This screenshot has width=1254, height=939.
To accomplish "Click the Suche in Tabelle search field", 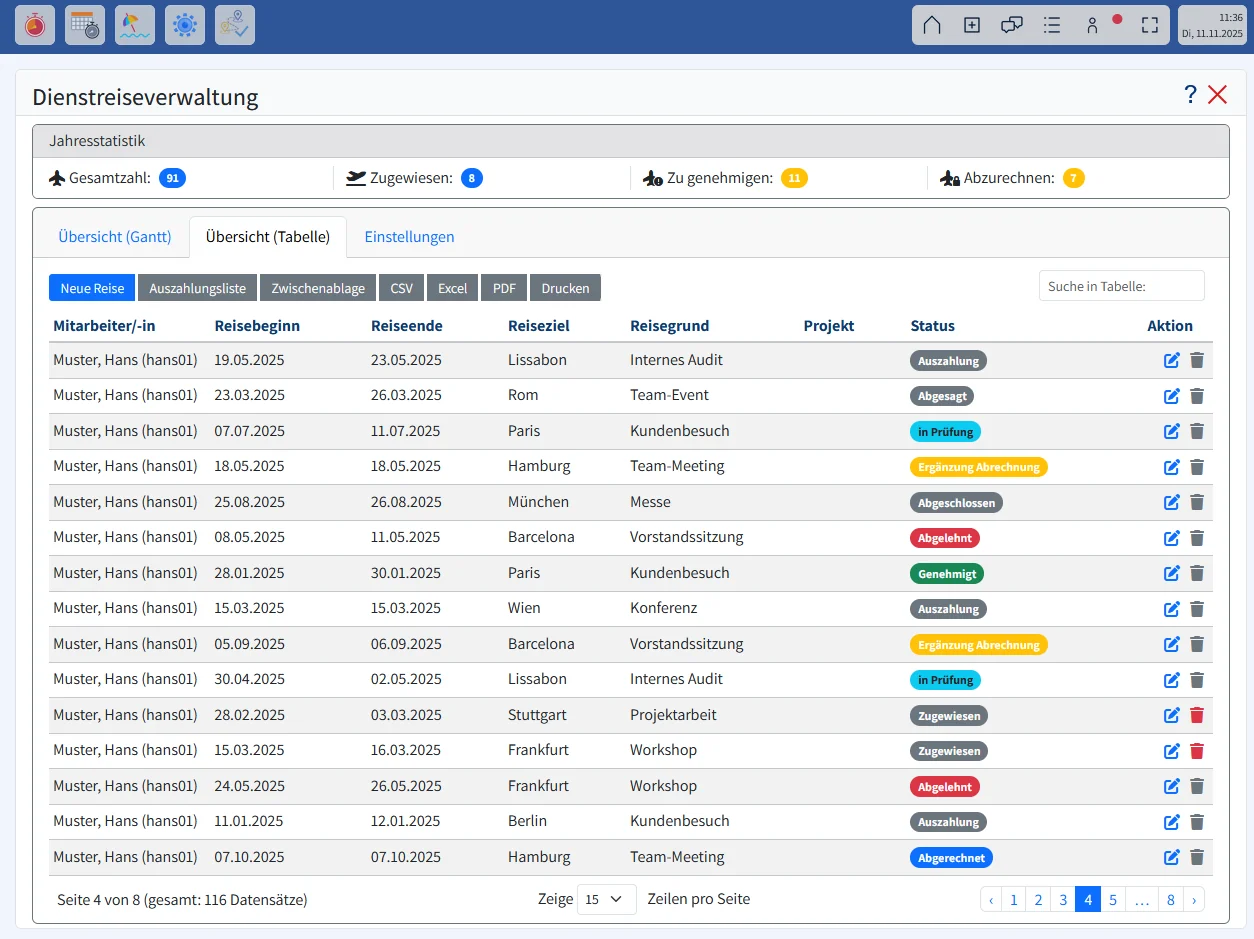I will [1121, 286].
